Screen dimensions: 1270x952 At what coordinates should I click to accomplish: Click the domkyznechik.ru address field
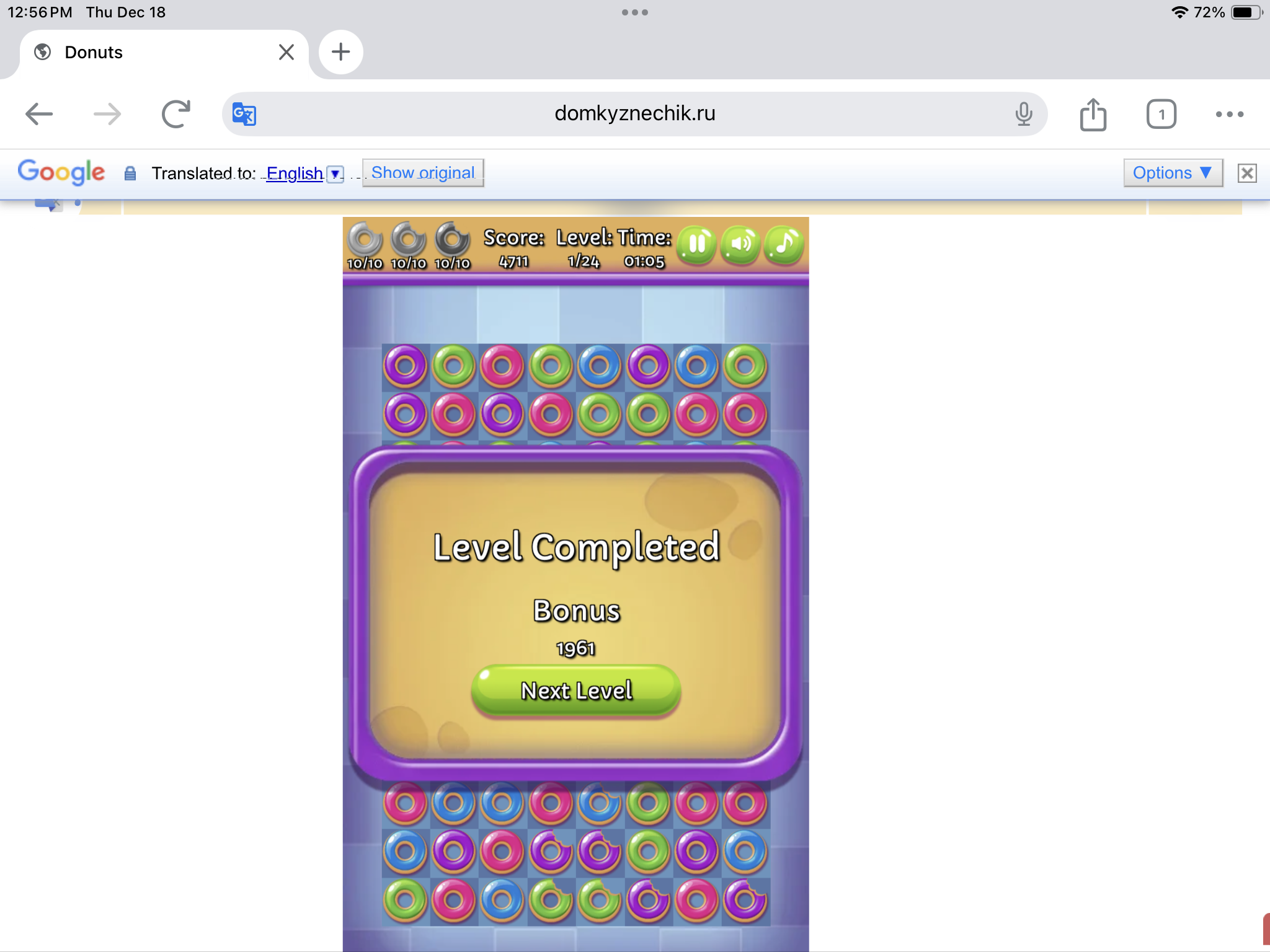pos(634,114)
